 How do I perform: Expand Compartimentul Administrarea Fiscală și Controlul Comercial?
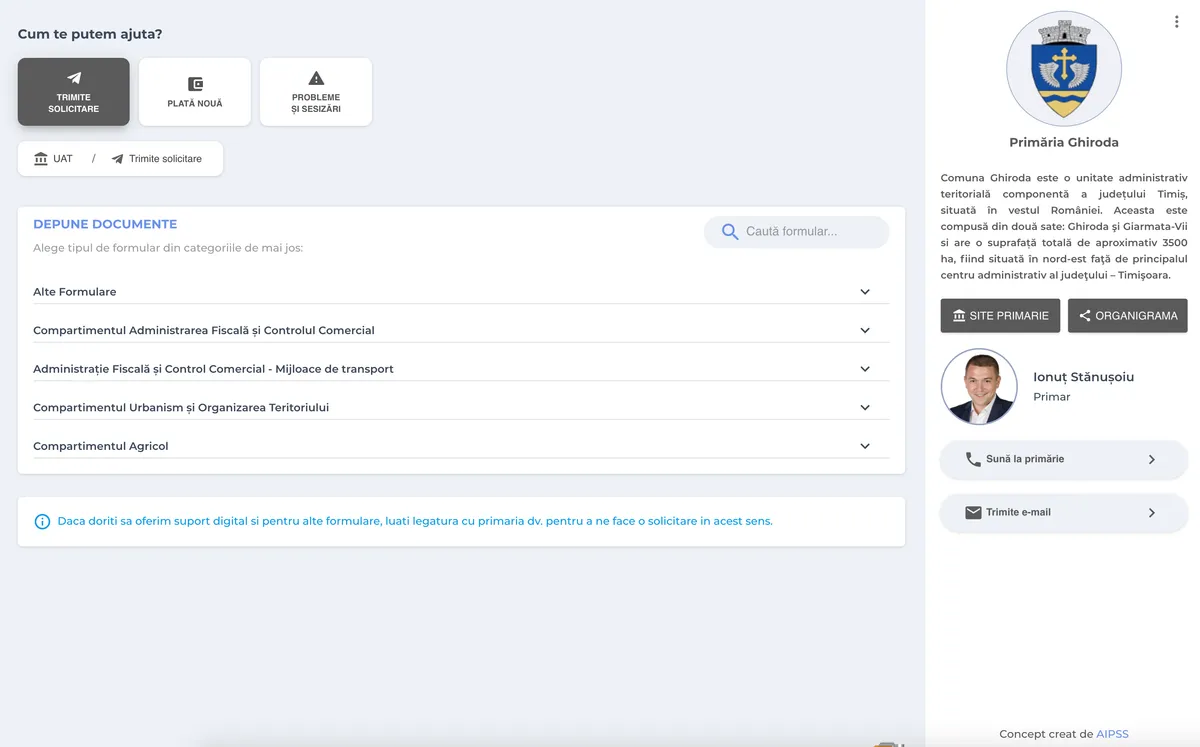461,330
